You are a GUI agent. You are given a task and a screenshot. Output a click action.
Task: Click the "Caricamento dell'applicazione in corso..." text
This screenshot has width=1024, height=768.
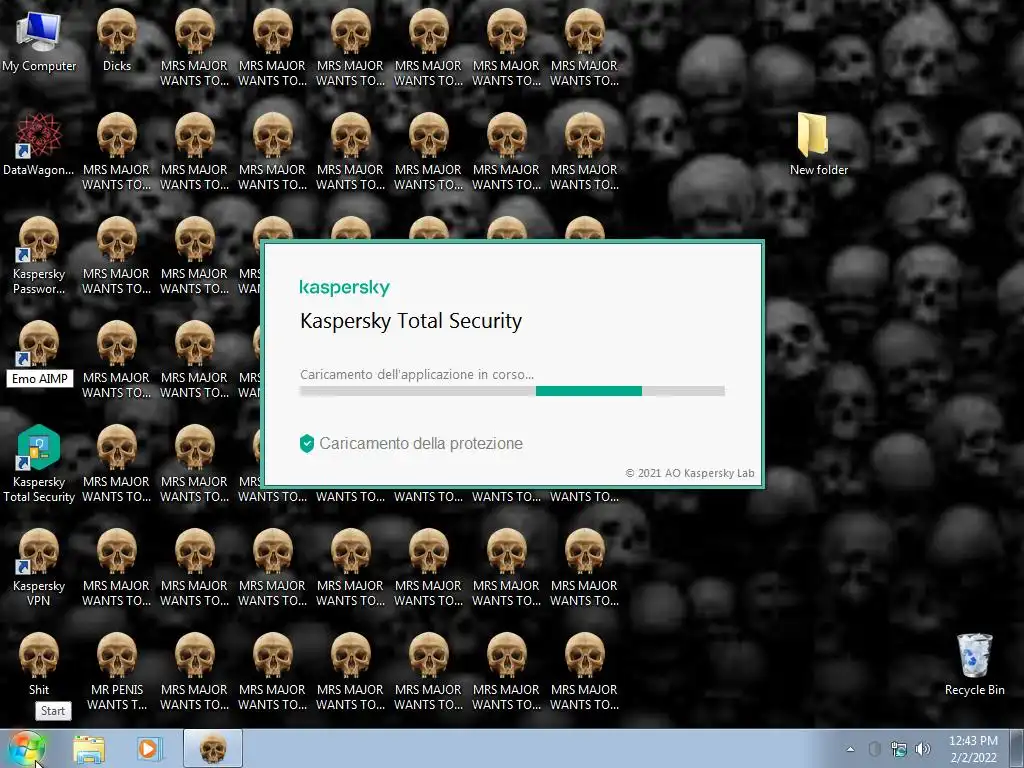click(x=417, y=375)
